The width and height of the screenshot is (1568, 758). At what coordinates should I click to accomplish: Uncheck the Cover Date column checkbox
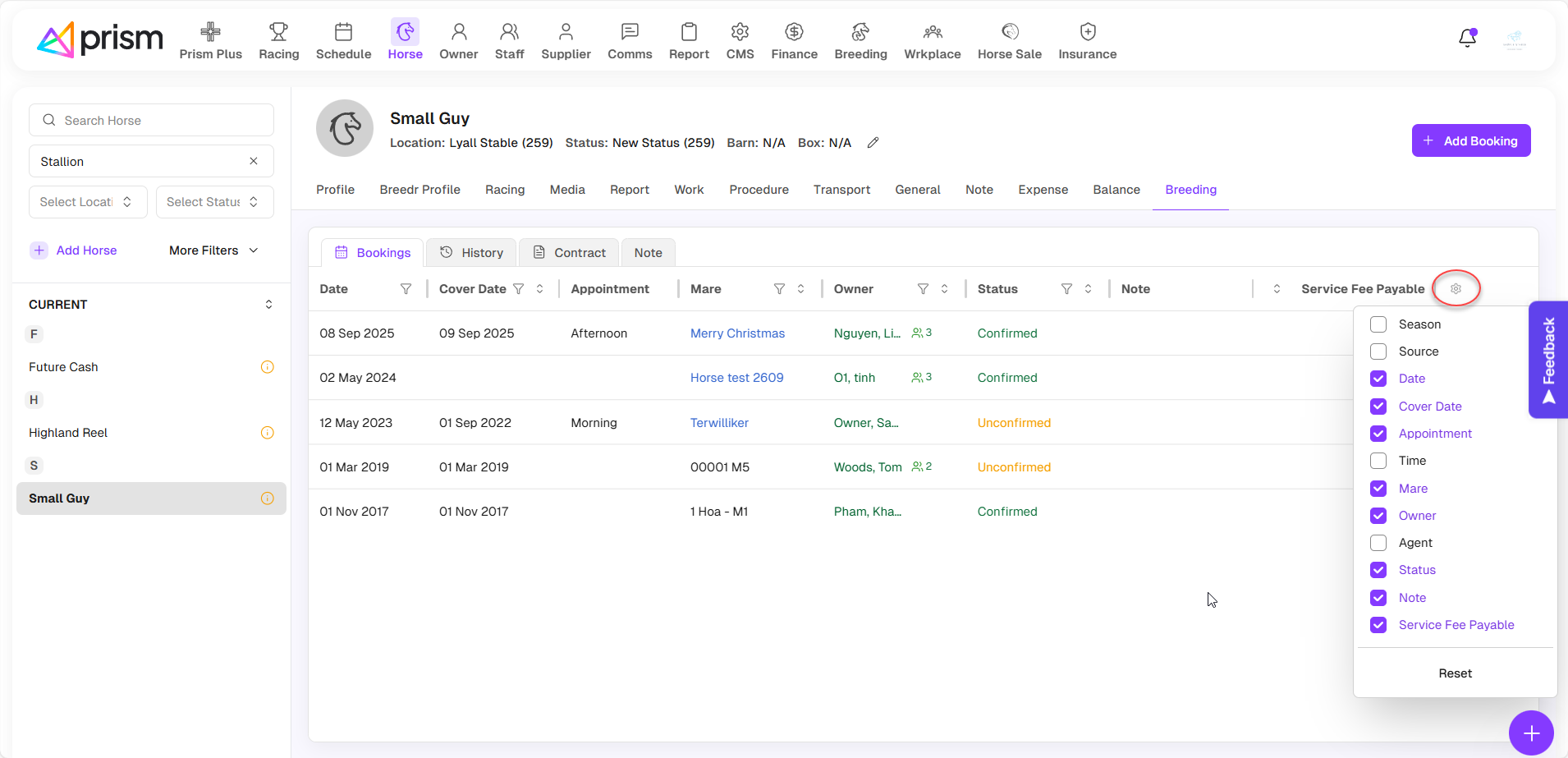pos(1378,407)
